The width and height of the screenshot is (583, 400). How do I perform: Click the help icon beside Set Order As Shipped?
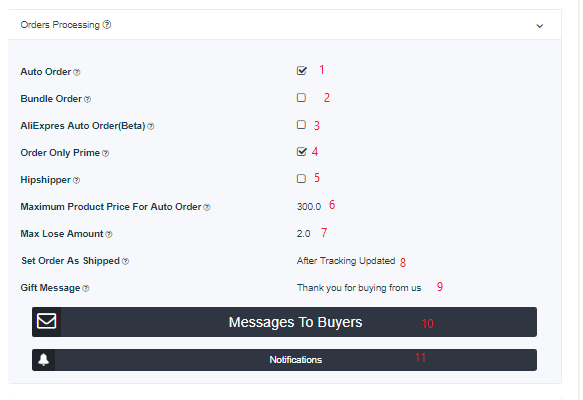[x=125, y=262]
